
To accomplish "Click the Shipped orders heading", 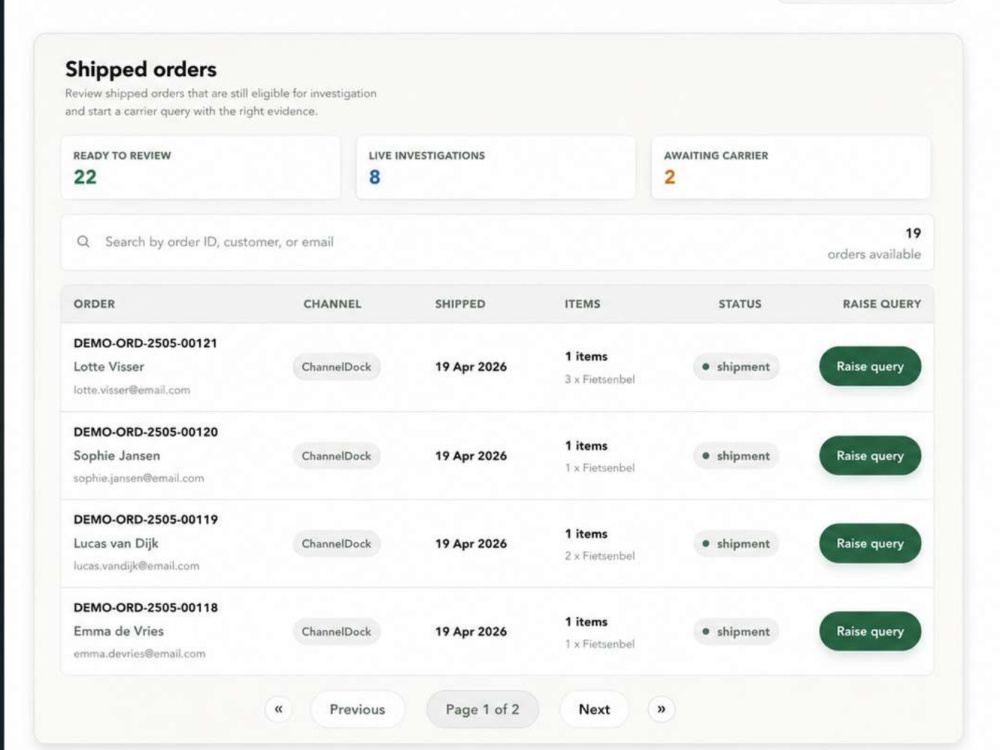I will [x=141, y=69].
